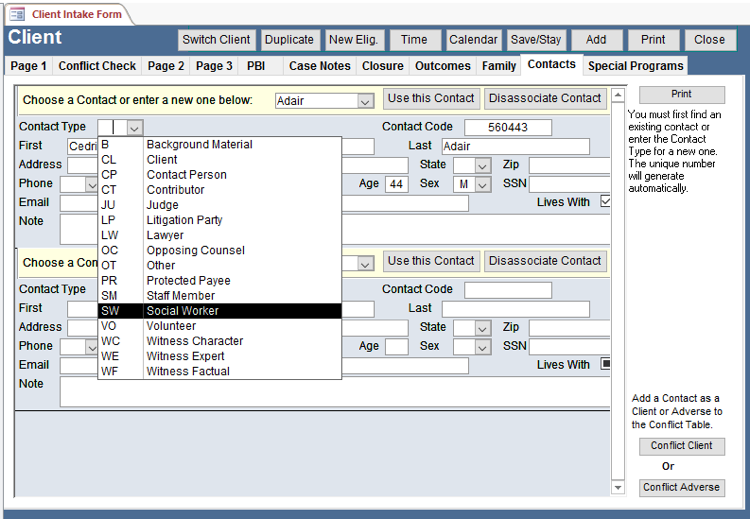Toggle the second contact's Lives With checkbox

click(605, 365)
